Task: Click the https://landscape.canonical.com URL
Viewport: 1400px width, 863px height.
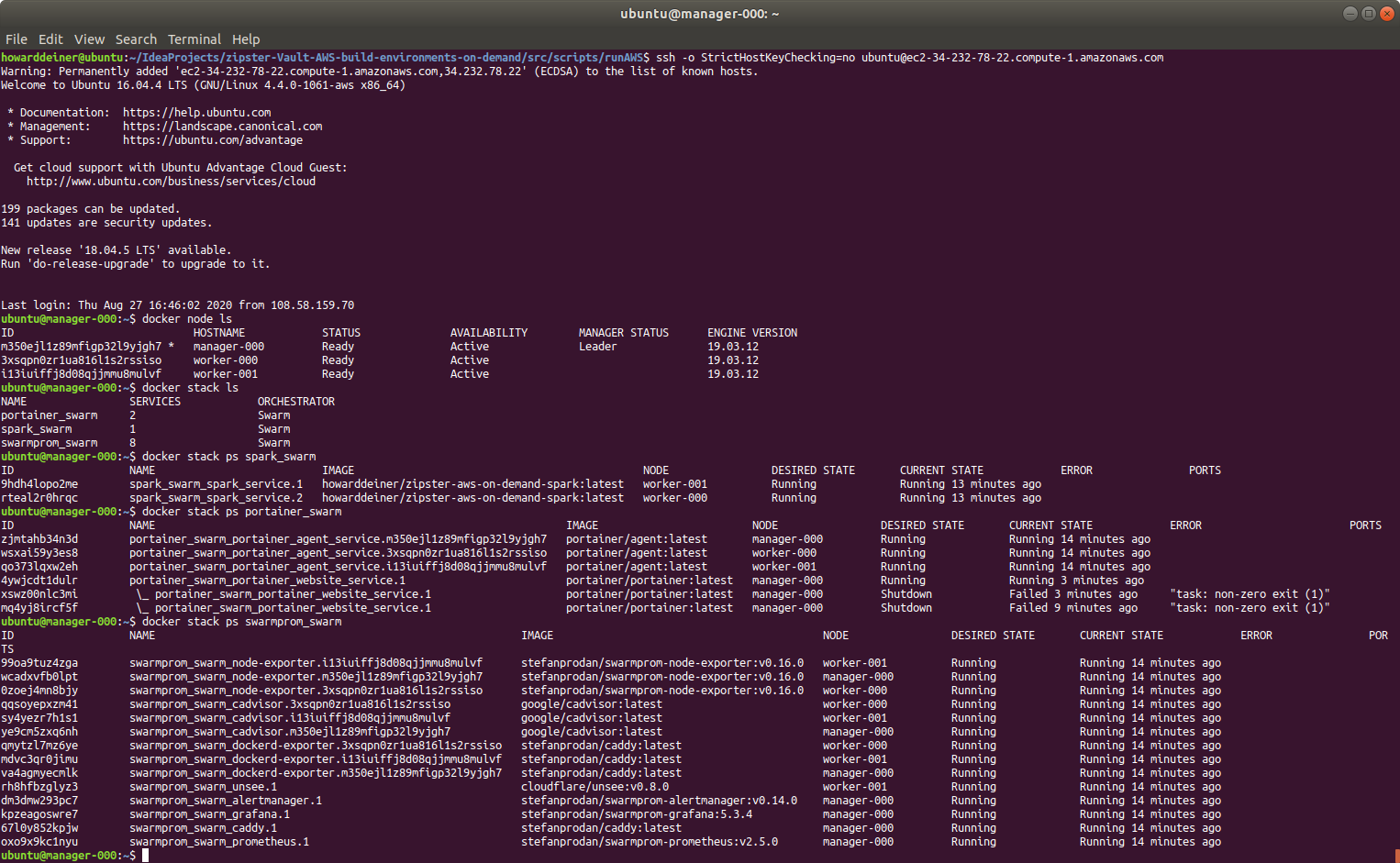Action: (222, 127)
